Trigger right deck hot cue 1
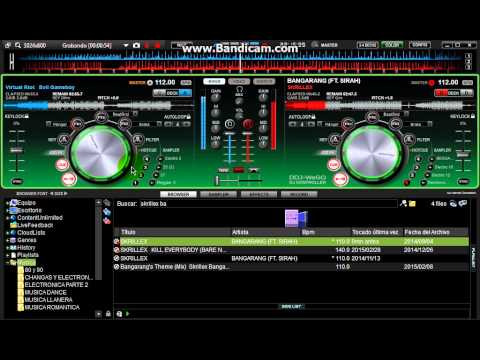The image size is (480, 360). click(x=407, y=183)
